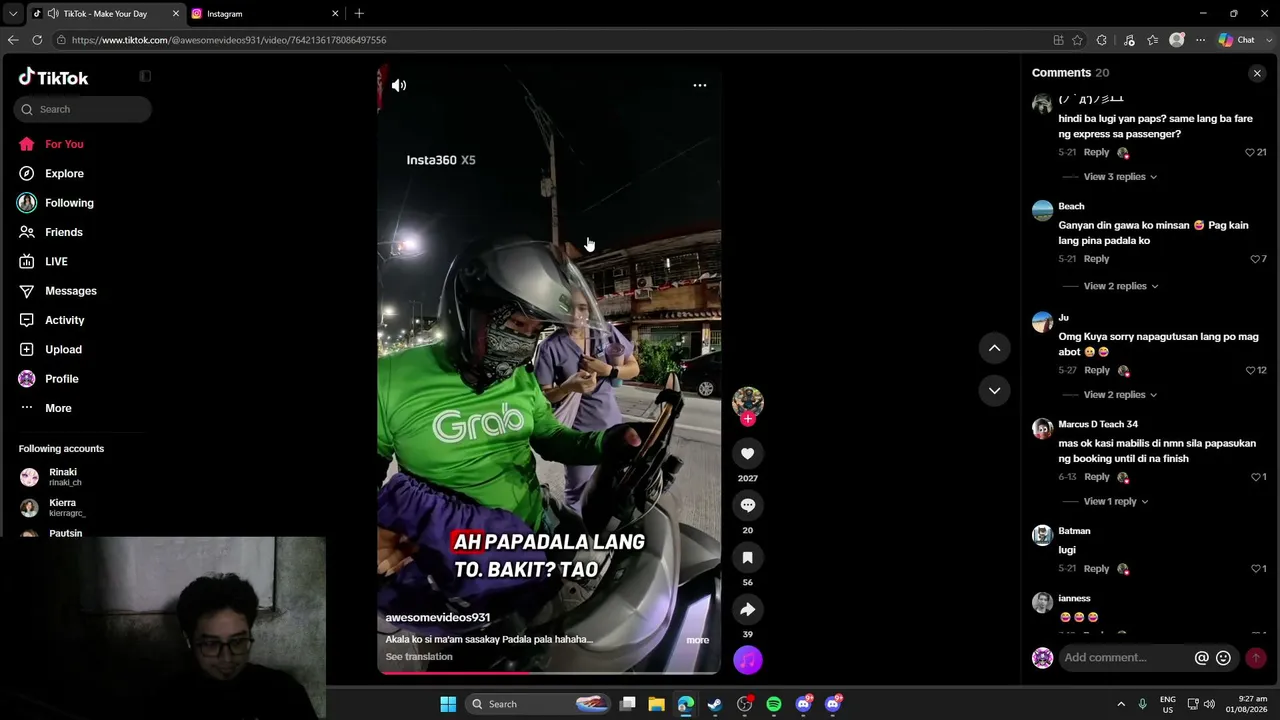This screenshot has height=720, width=1280.
Task: Post the comment with the send arrow
Action: [1256, 658]
